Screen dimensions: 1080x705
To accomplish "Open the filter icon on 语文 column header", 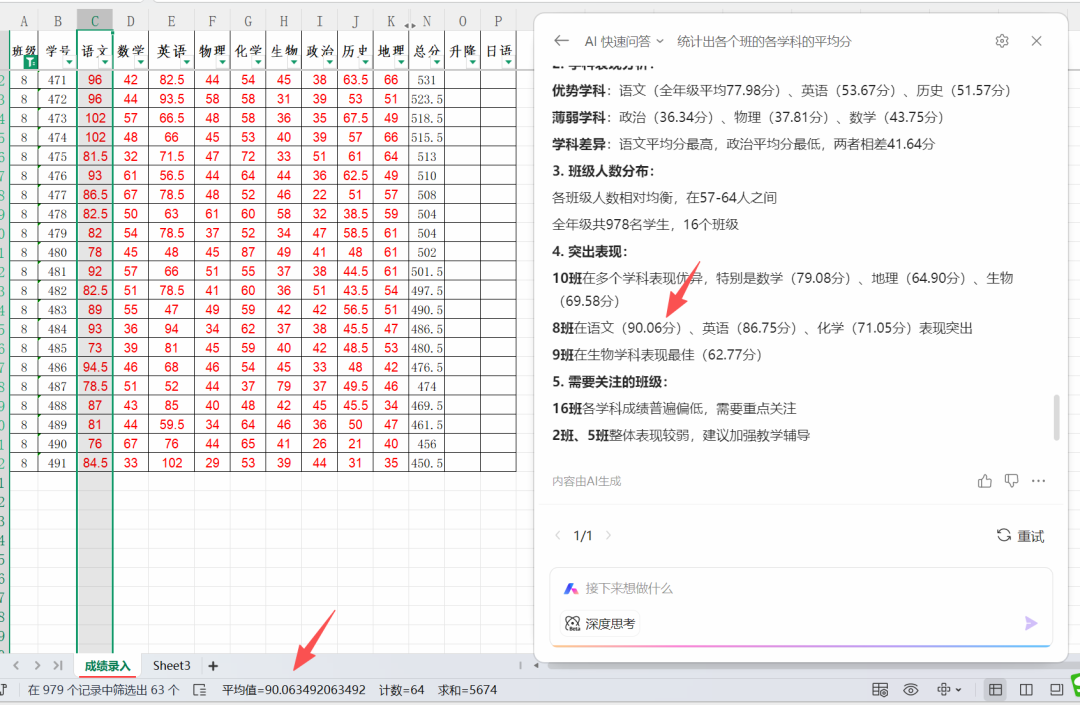I will [106, 62].
